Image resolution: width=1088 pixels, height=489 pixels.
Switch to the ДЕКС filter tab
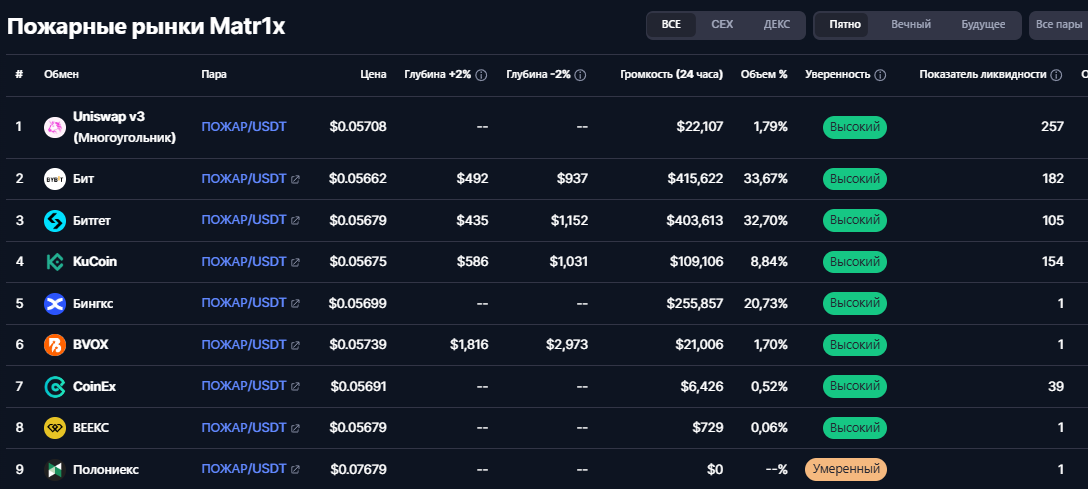(x=776, y=25)
